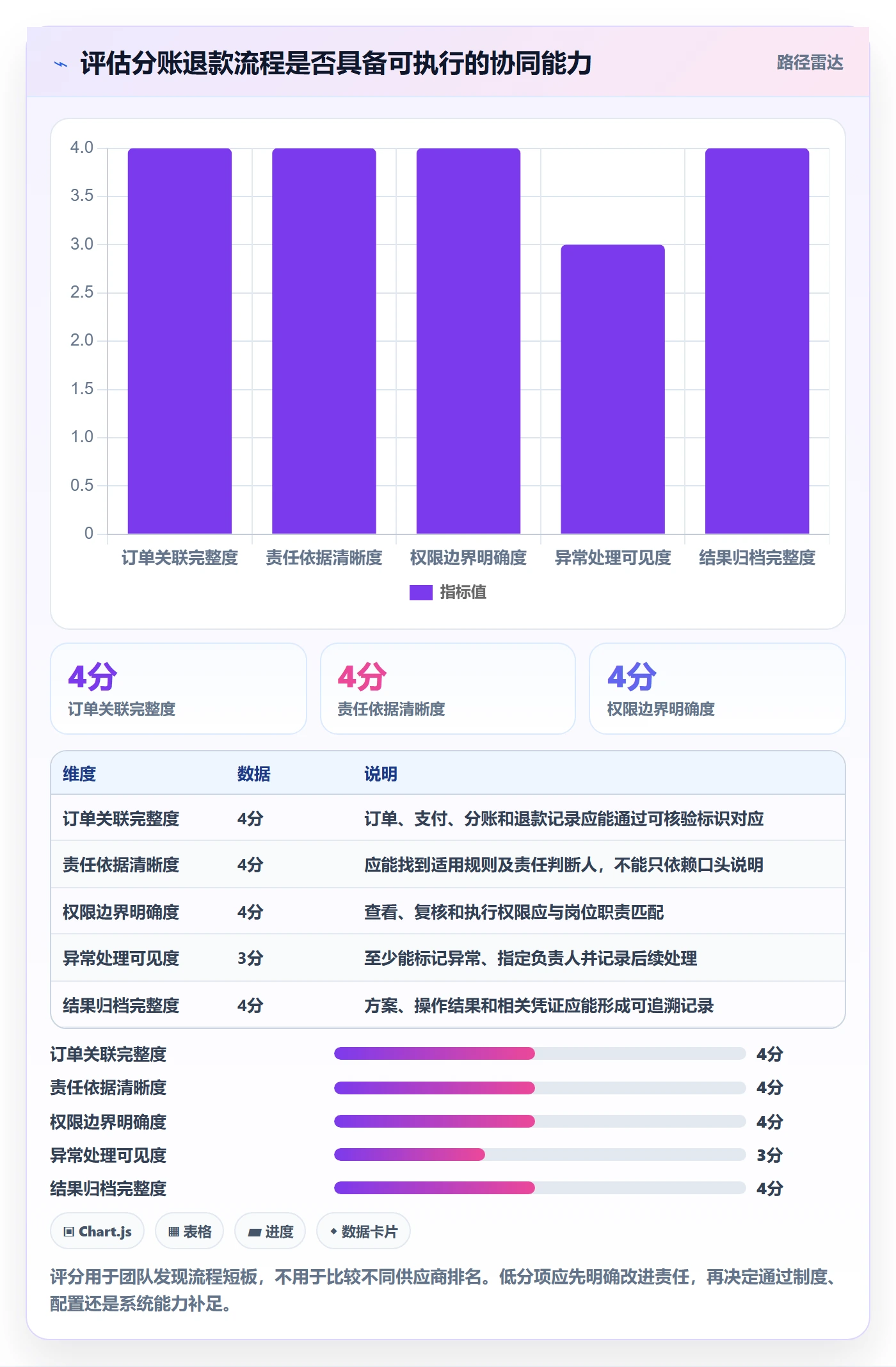Click the 异常处理可见度 progress bar
Image resolution: width=896 pixels, height=1367 pixels.
[x=540, y=1155]
